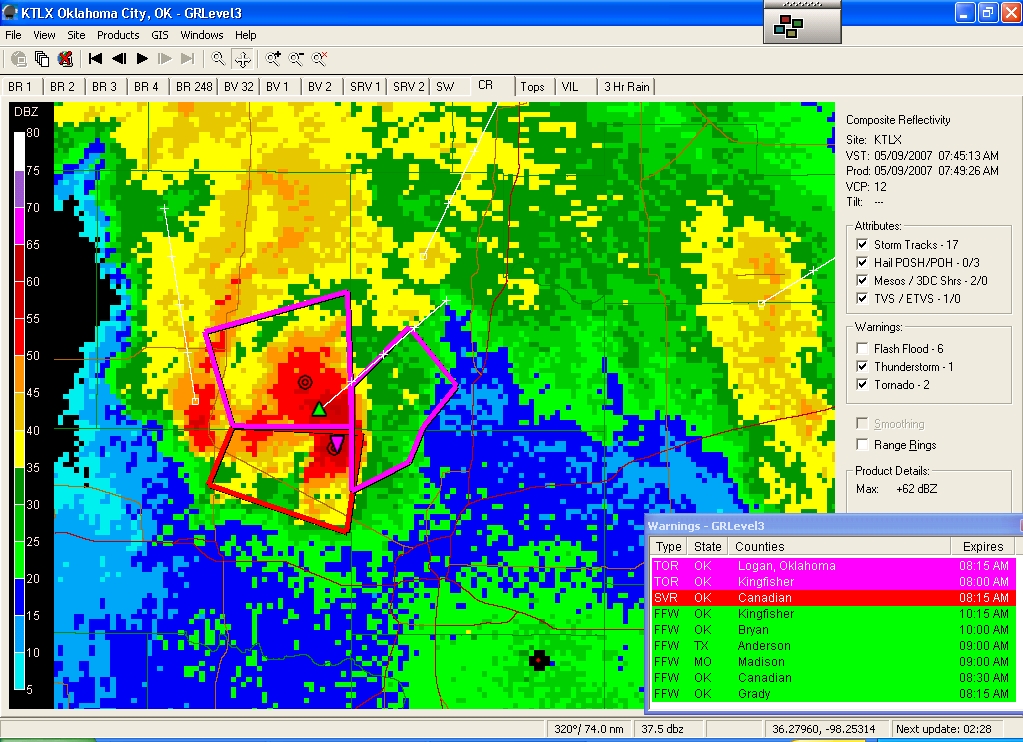Disable Tornado warnings checkbox
Image resolution: width=1023 pixels, height=742 pixels.
(863, 384)
